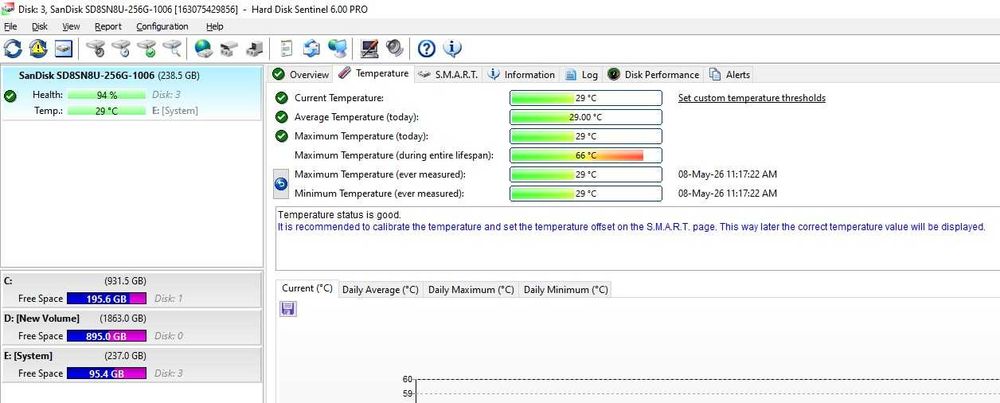Select the Daily Maximum (°C) graph tab
1000x403 pixels.
[x=471, y=289]
